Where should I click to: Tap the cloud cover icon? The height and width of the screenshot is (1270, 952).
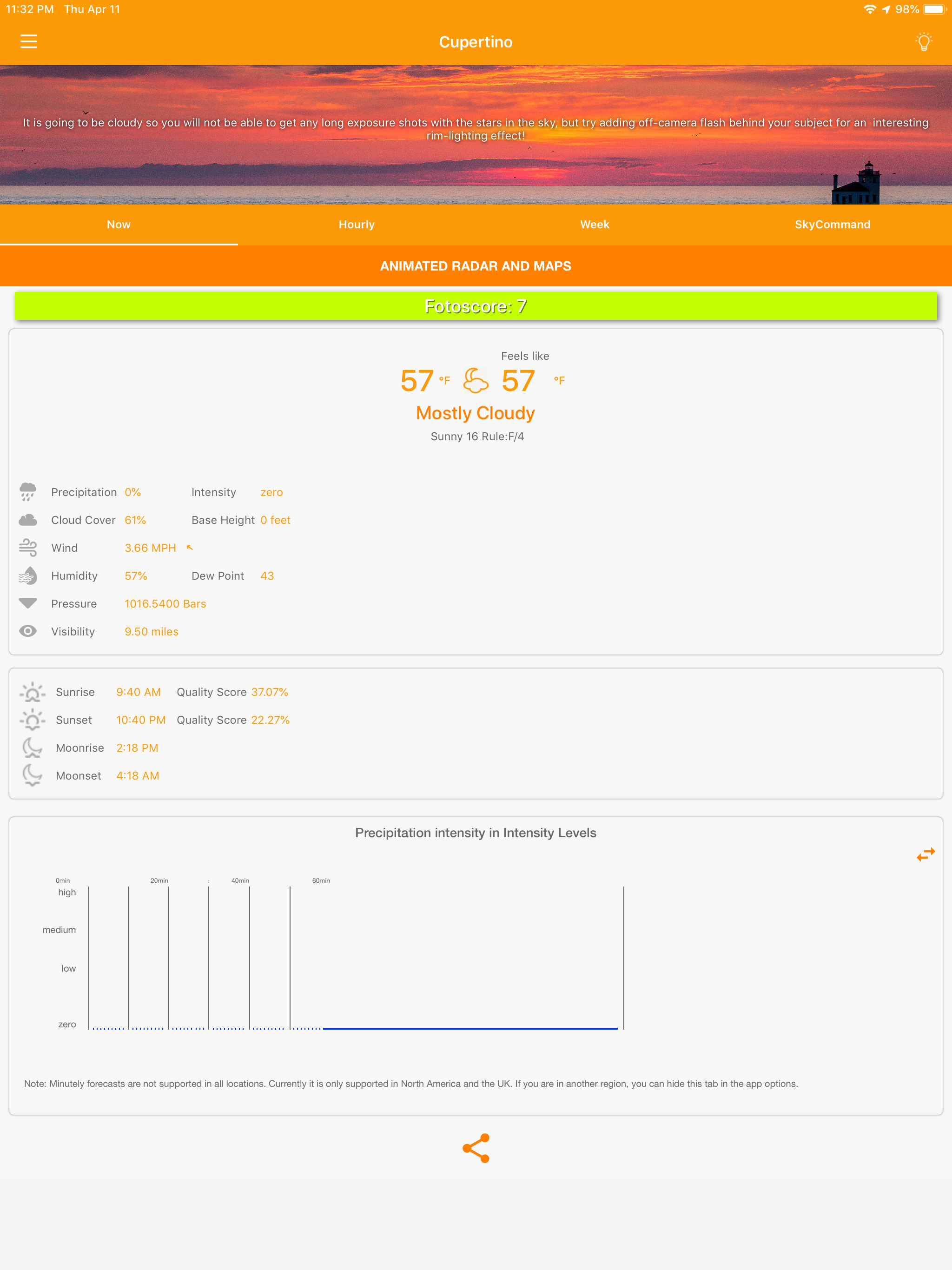27,520
